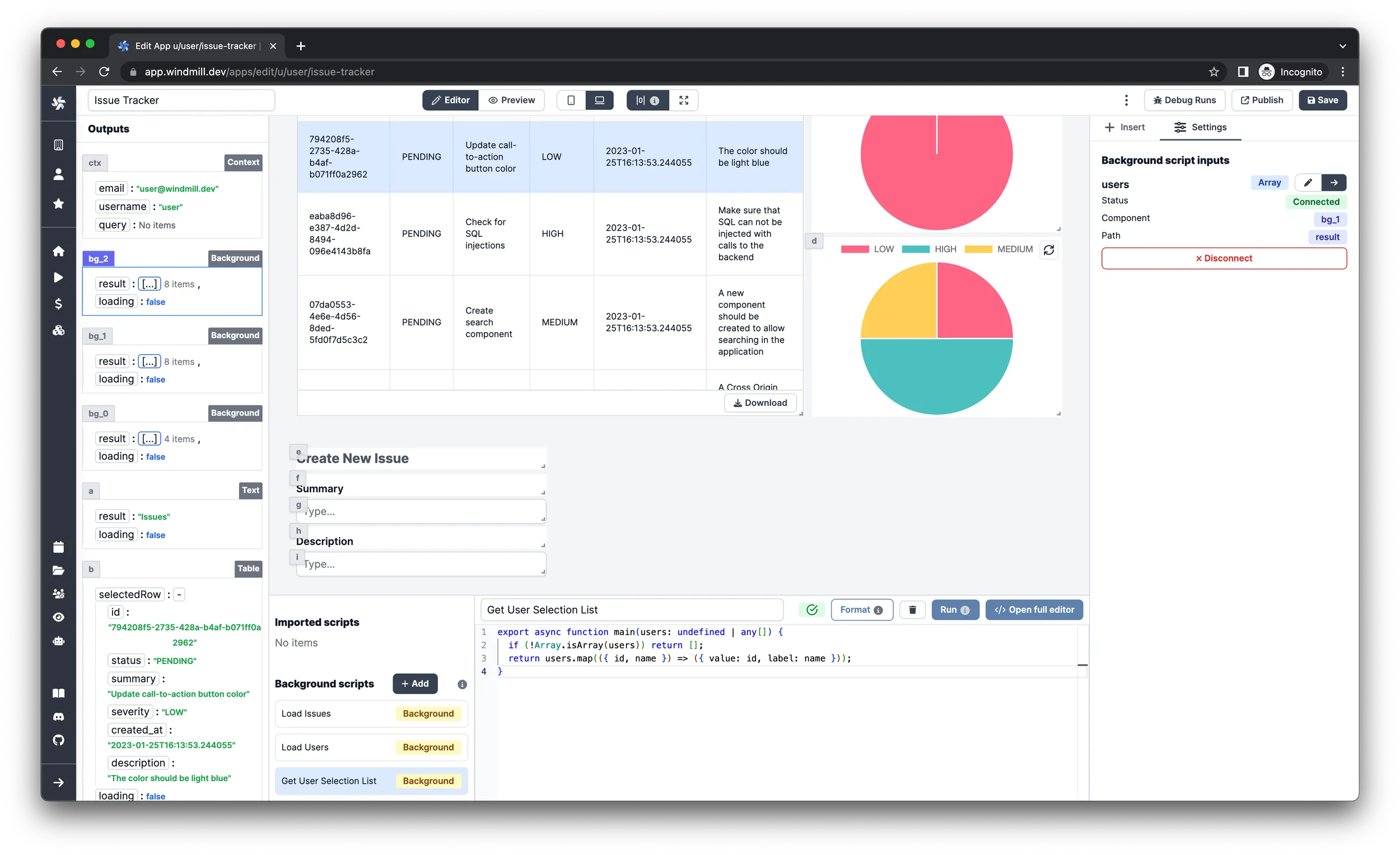Click the Open full editor icon button
The width and height of the screenshot is (1400, 855).
click(x=1034, y=609)
